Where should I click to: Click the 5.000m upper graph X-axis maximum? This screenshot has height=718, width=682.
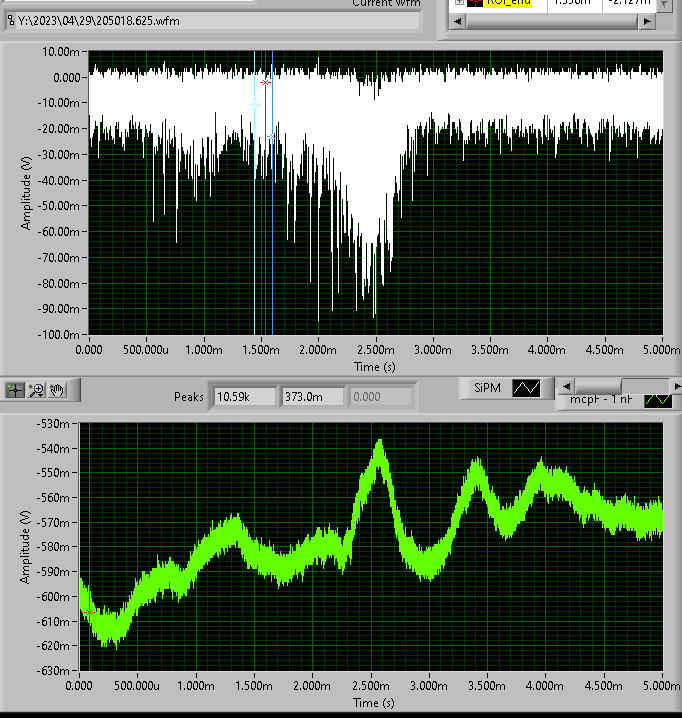click(x=661, y=350)
